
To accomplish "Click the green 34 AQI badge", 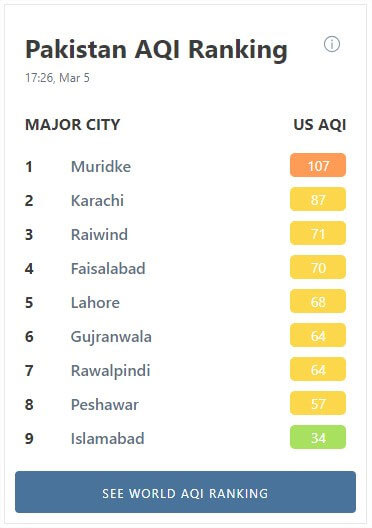I will pyautogui.click(x=318, y=437).
